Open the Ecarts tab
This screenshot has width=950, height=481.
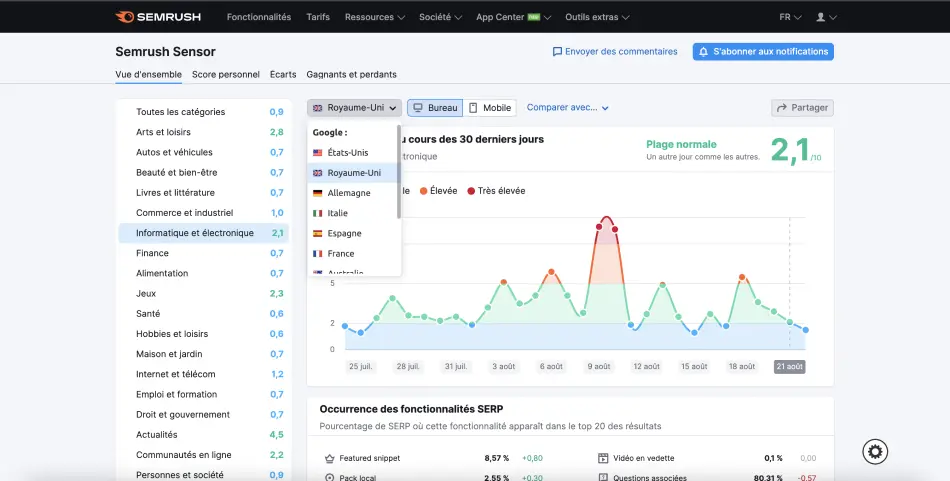(283, 75)
